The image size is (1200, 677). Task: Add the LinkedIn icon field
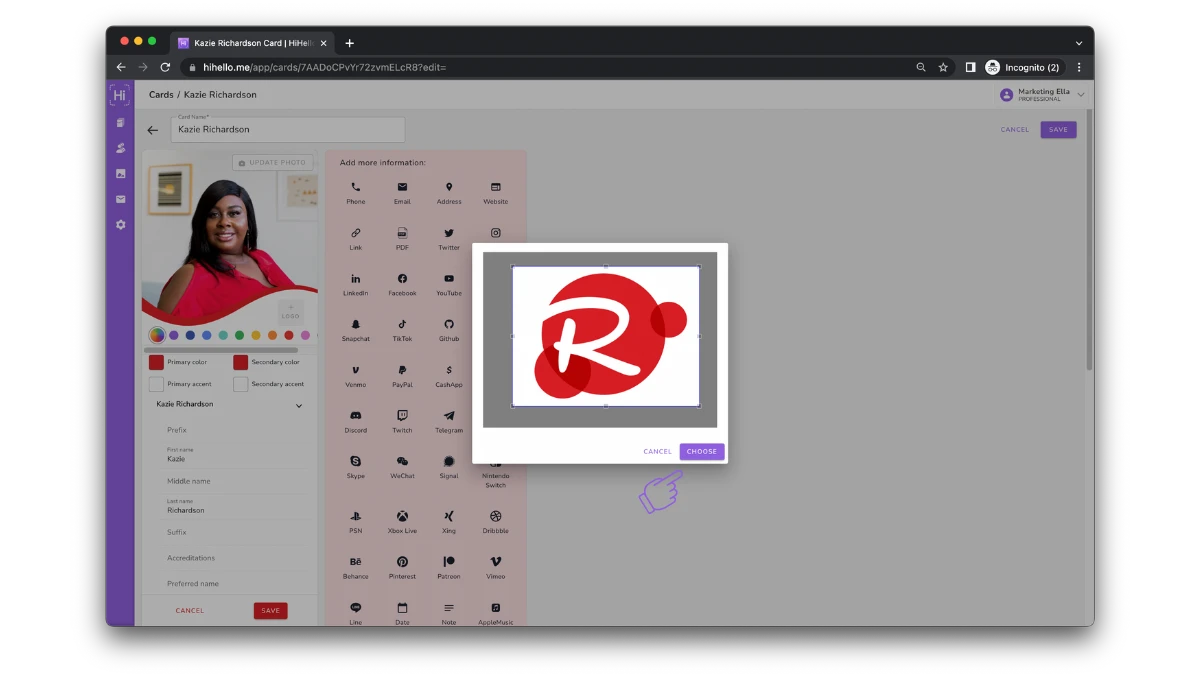click(356, 284)
